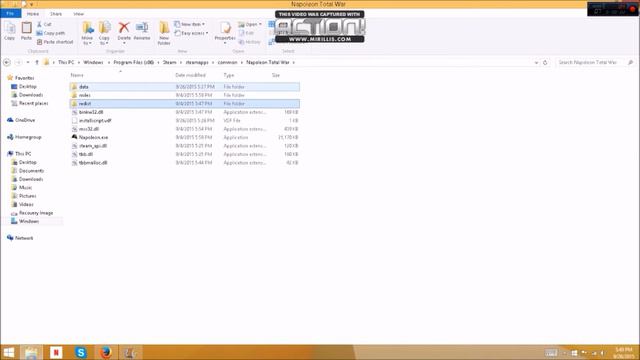Select the data folder row
This screenshot has height=360, width=640.
point(185,87)
